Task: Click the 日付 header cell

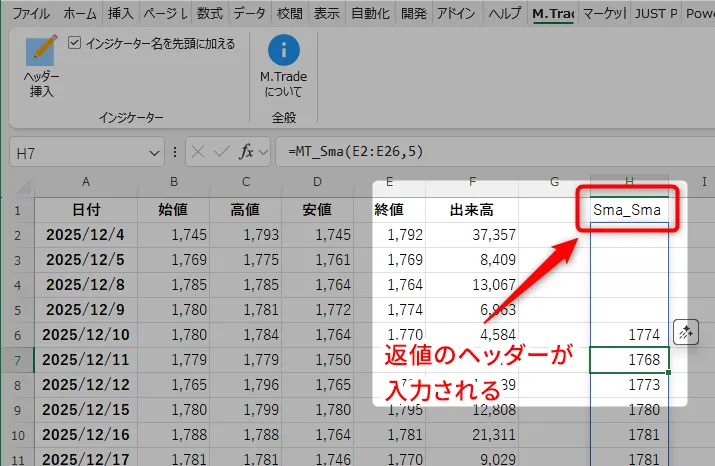Action: click(86, 210)
